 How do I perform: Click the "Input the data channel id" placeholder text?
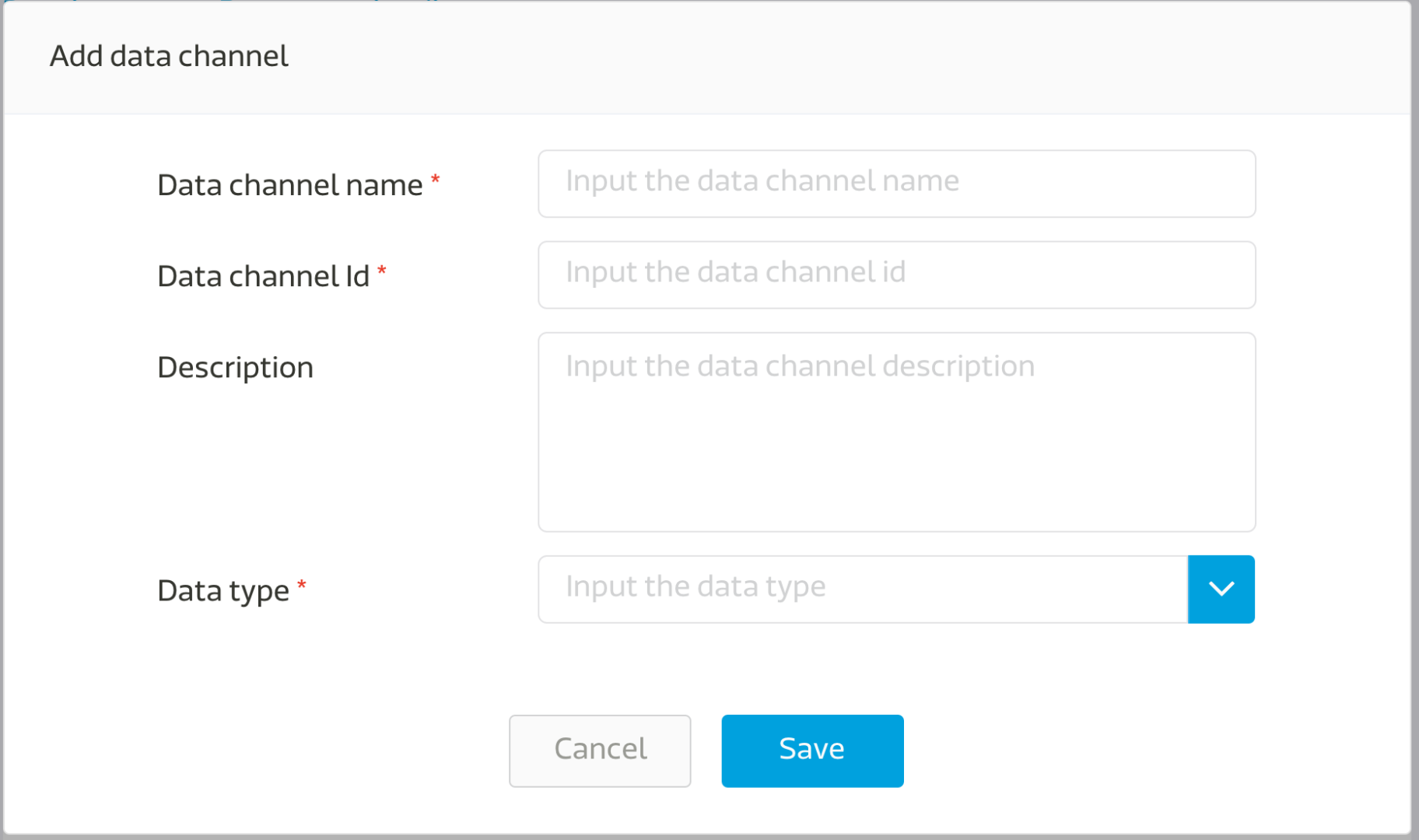click(735, 271)
